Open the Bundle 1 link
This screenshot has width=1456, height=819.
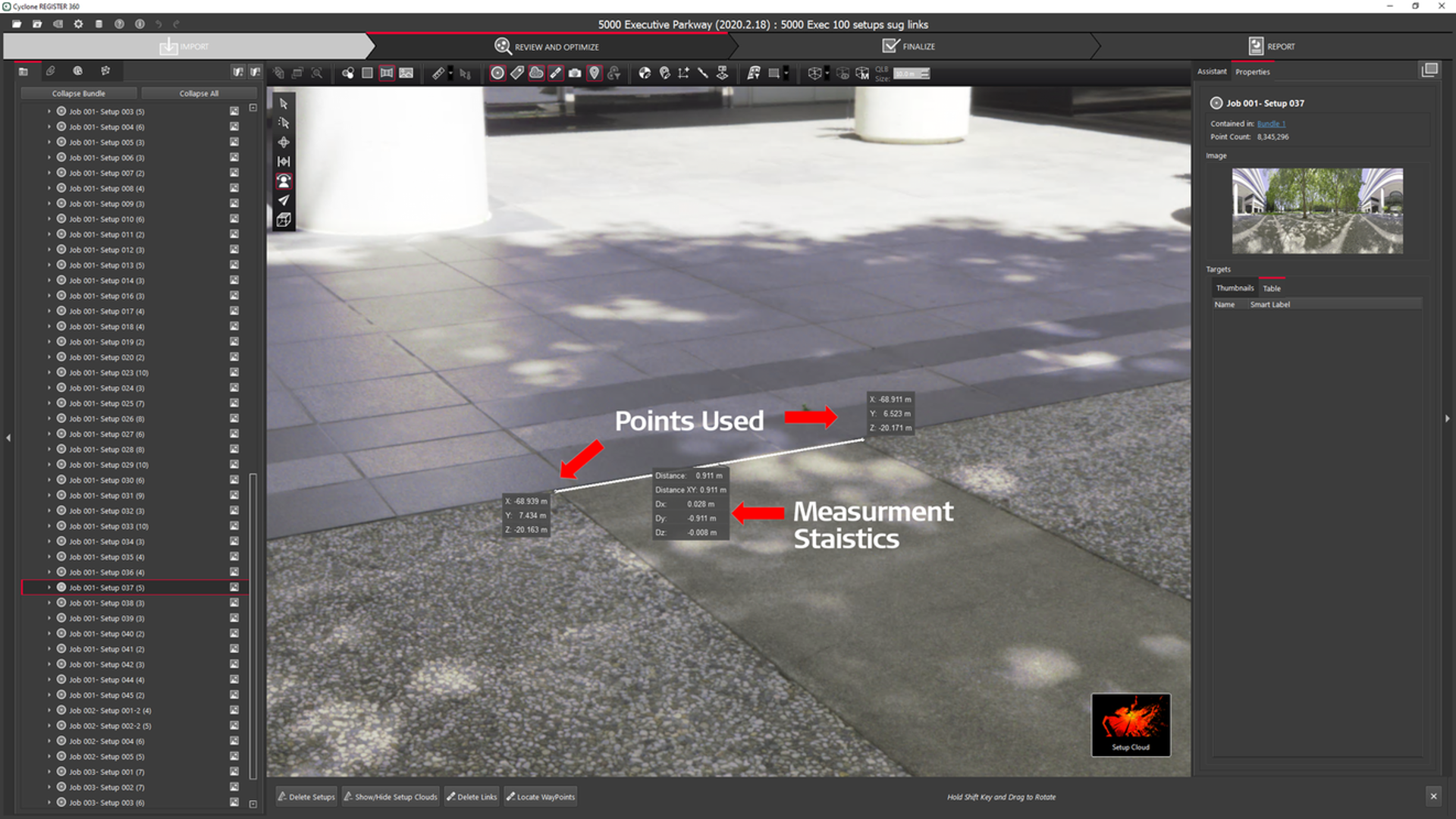(x=1271, y=124)
